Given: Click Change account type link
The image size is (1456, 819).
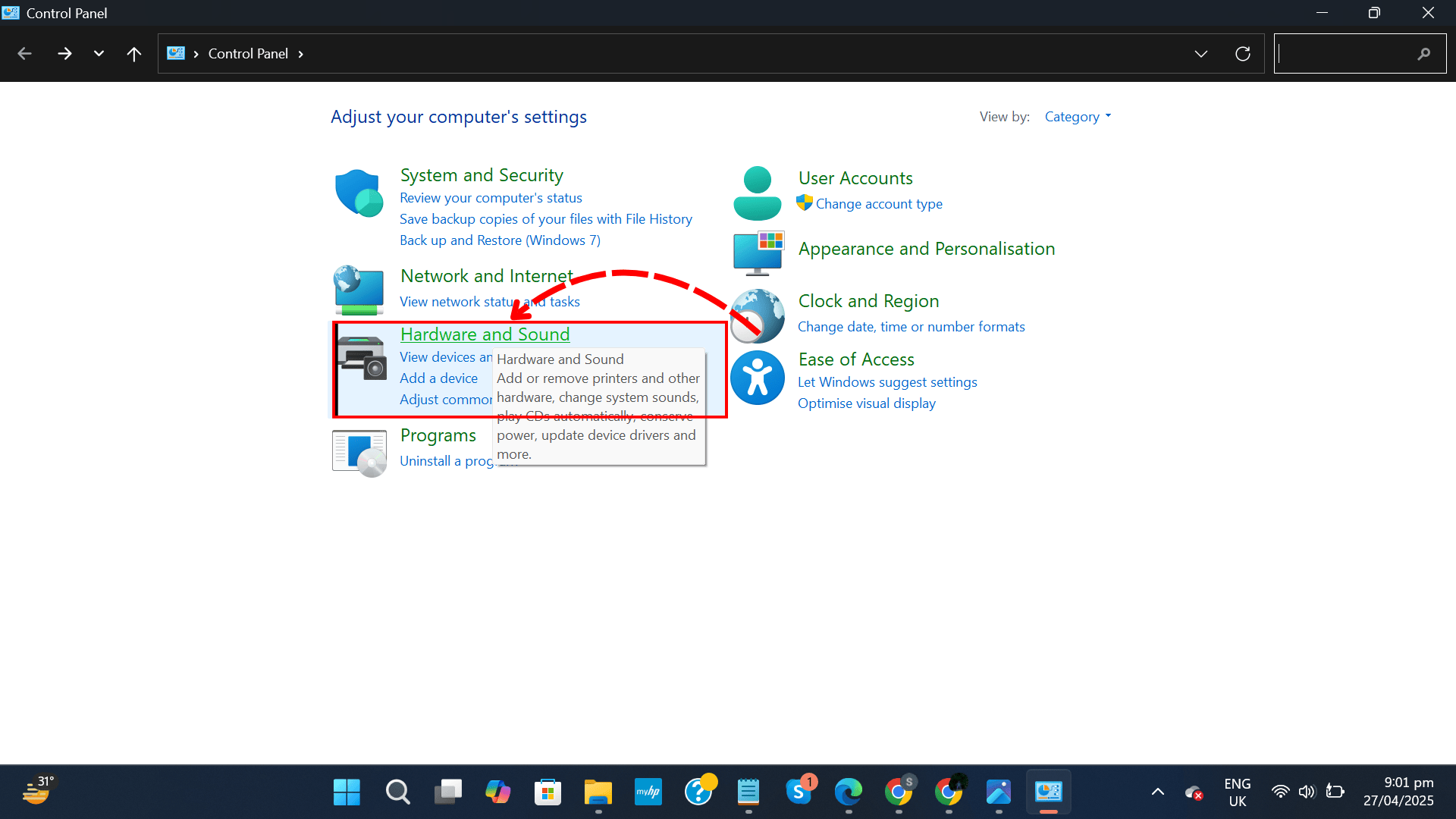Looking at the screenshot, I should point(879,204).
